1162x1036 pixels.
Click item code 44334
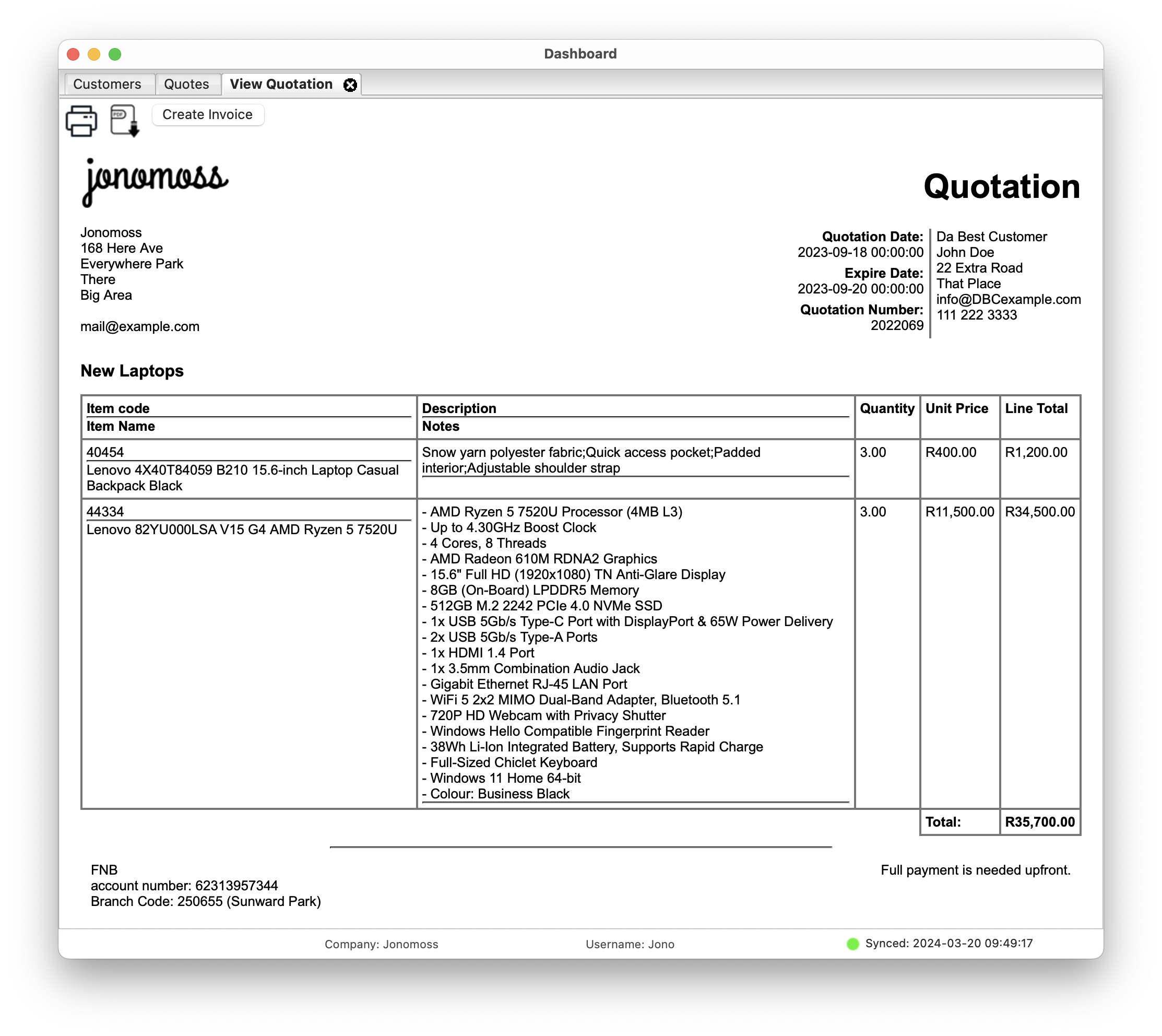pyautogui.click(x=105, y=511)
